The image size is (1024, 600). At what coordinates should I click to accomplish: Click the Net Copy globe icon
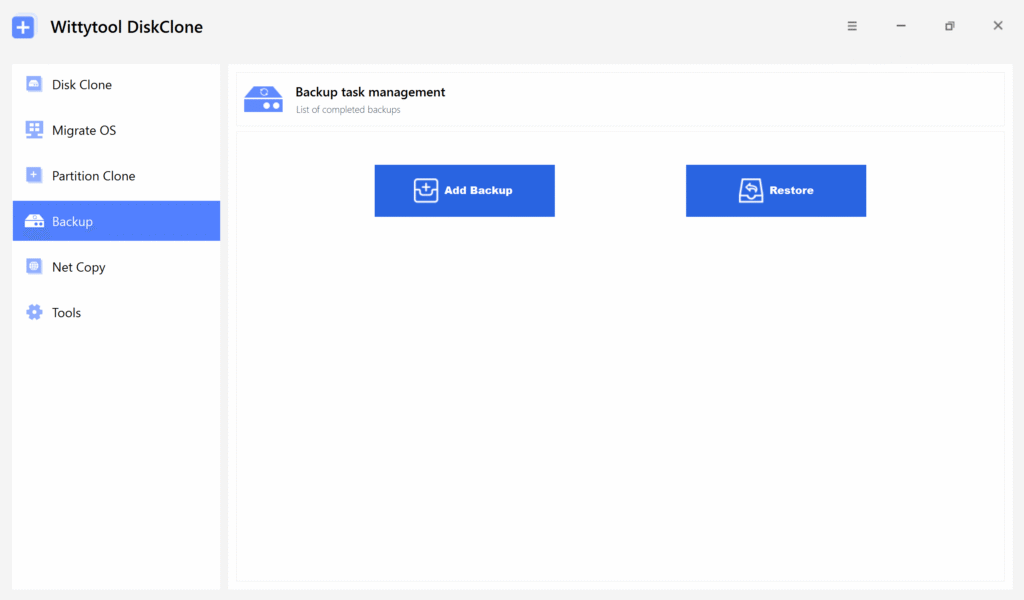click(x=34, y=266)
